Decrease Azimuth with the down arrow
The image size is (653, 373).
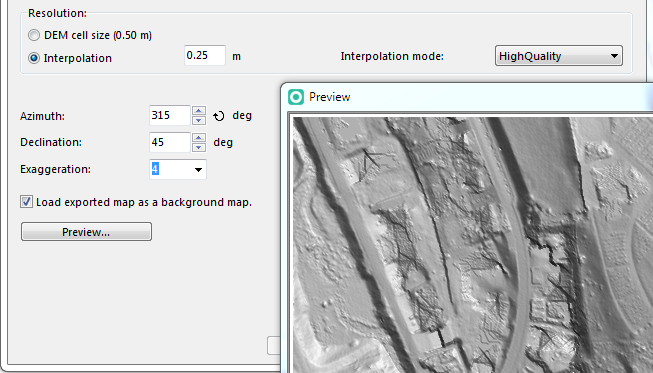[x=199, y=120]
